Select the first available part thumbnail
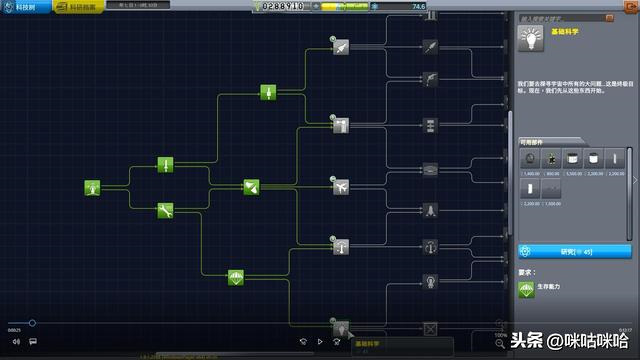 (530, 159)
